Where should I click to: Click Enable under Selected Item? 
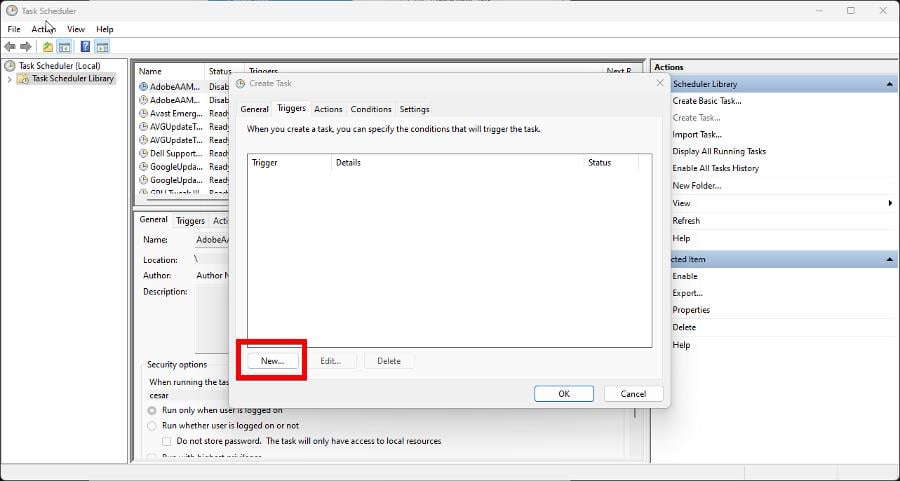click(x=685, y=276)
